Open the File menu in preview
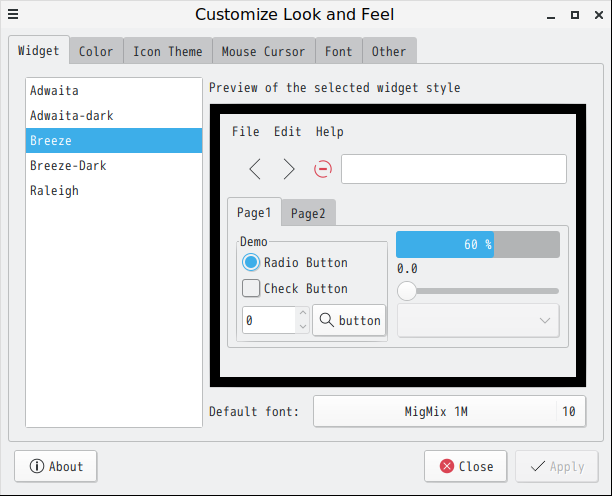612x496 pixels. pos(246,132)
